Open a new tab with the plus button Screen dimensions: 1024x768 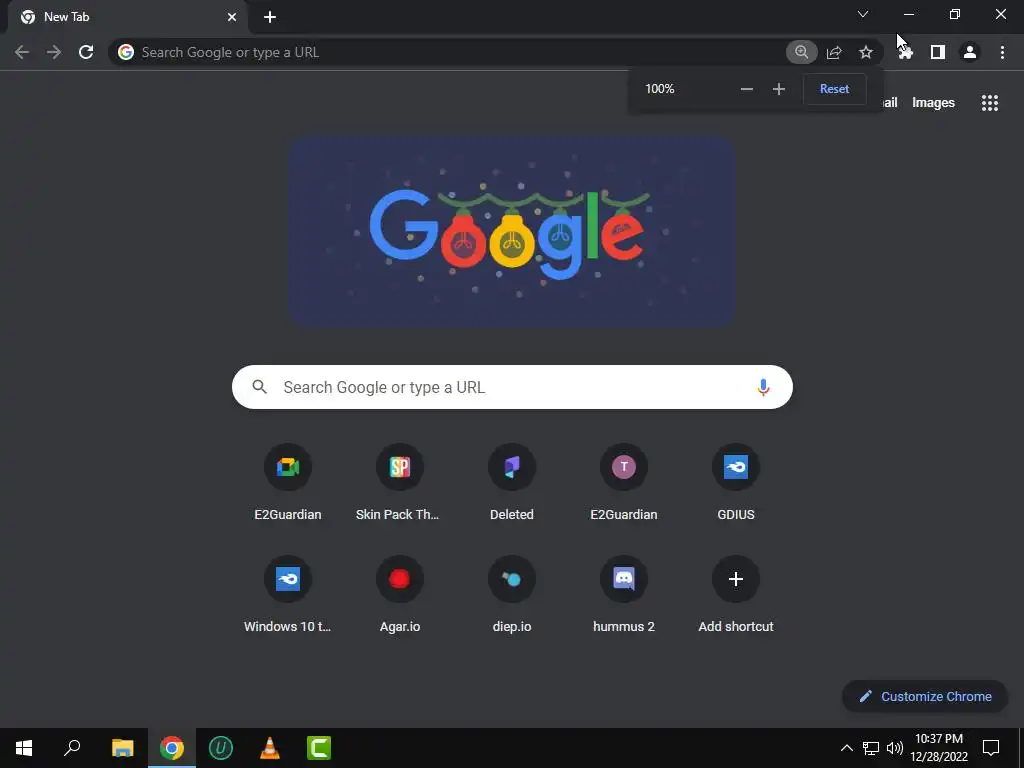(270, 17)
